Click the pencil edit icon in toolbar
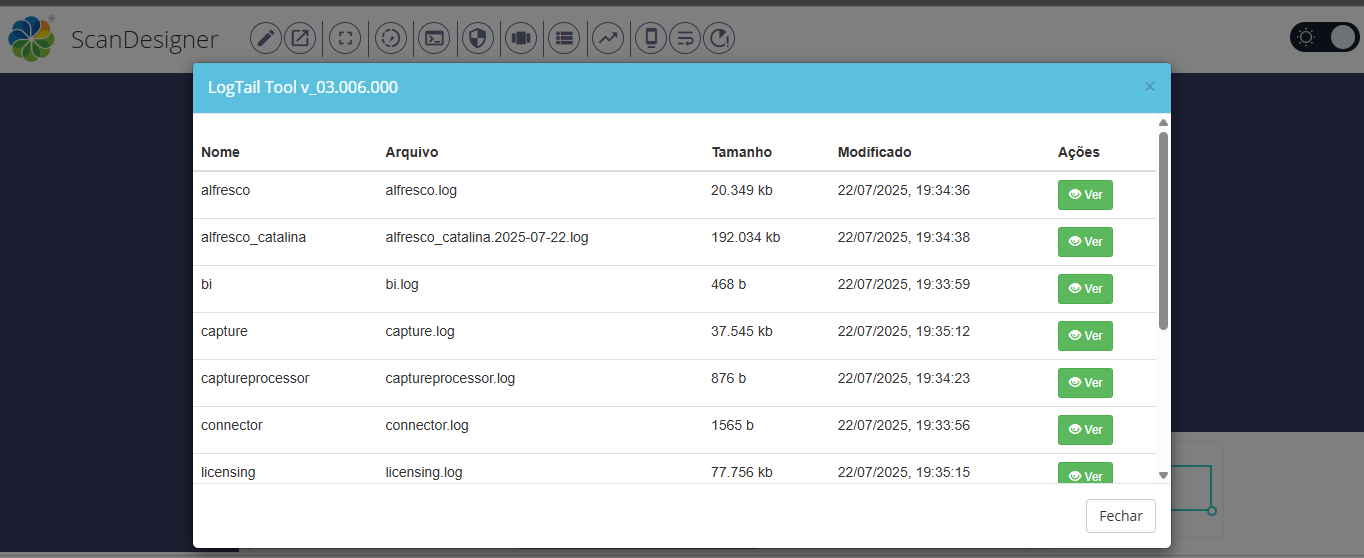This screenshot has width=1364, height=558. (265, 39)
